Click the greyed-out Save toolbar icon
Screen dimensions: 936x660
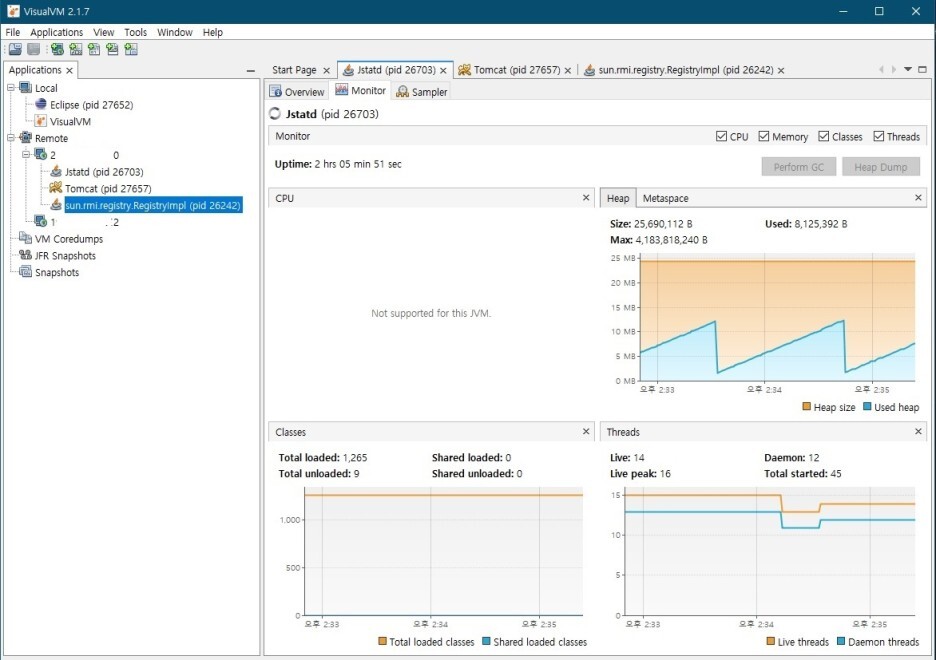click(33, 50)
